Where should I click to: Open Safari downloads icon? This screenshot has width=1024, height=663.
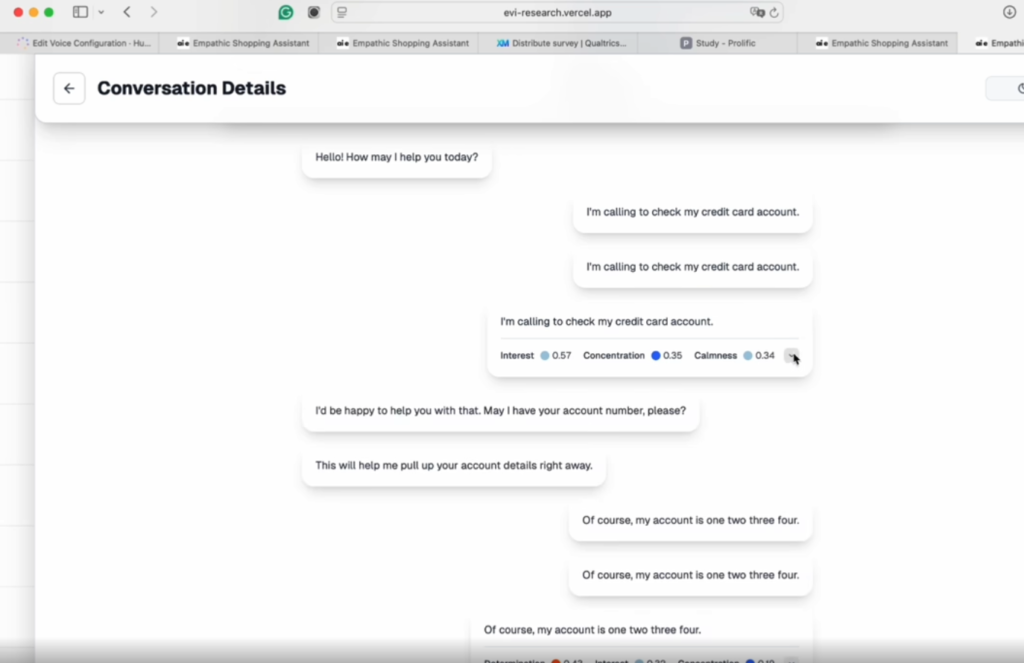pyautogui.click(x=1009, y=12)
